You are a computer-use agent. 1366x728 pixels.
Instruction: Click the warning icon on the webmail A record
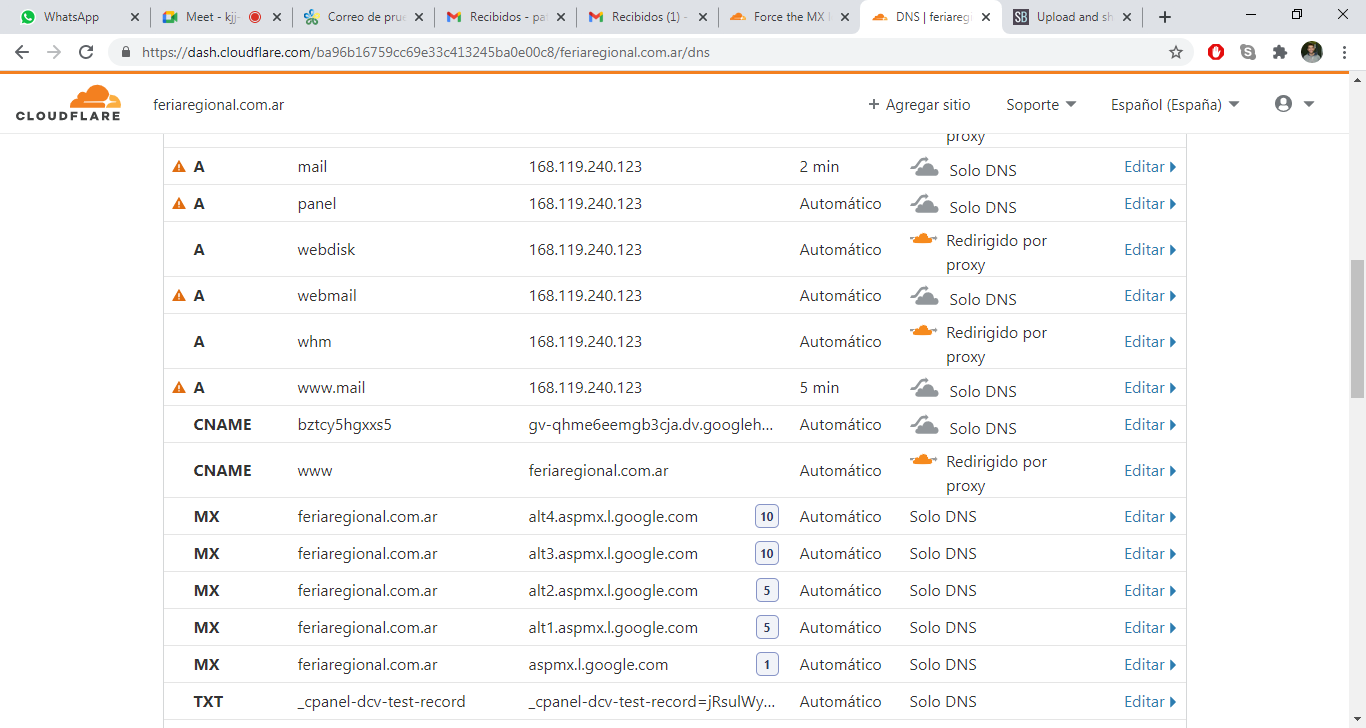pos(179,296)
